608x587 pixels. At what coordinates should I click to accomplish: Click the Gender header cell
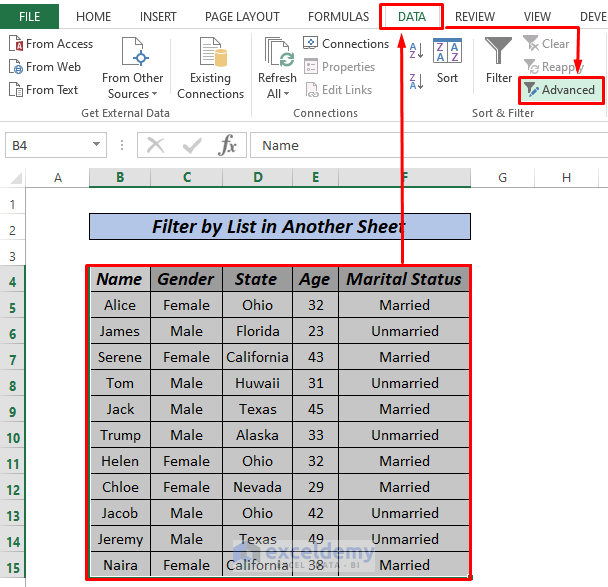click(x=187, y=279)
